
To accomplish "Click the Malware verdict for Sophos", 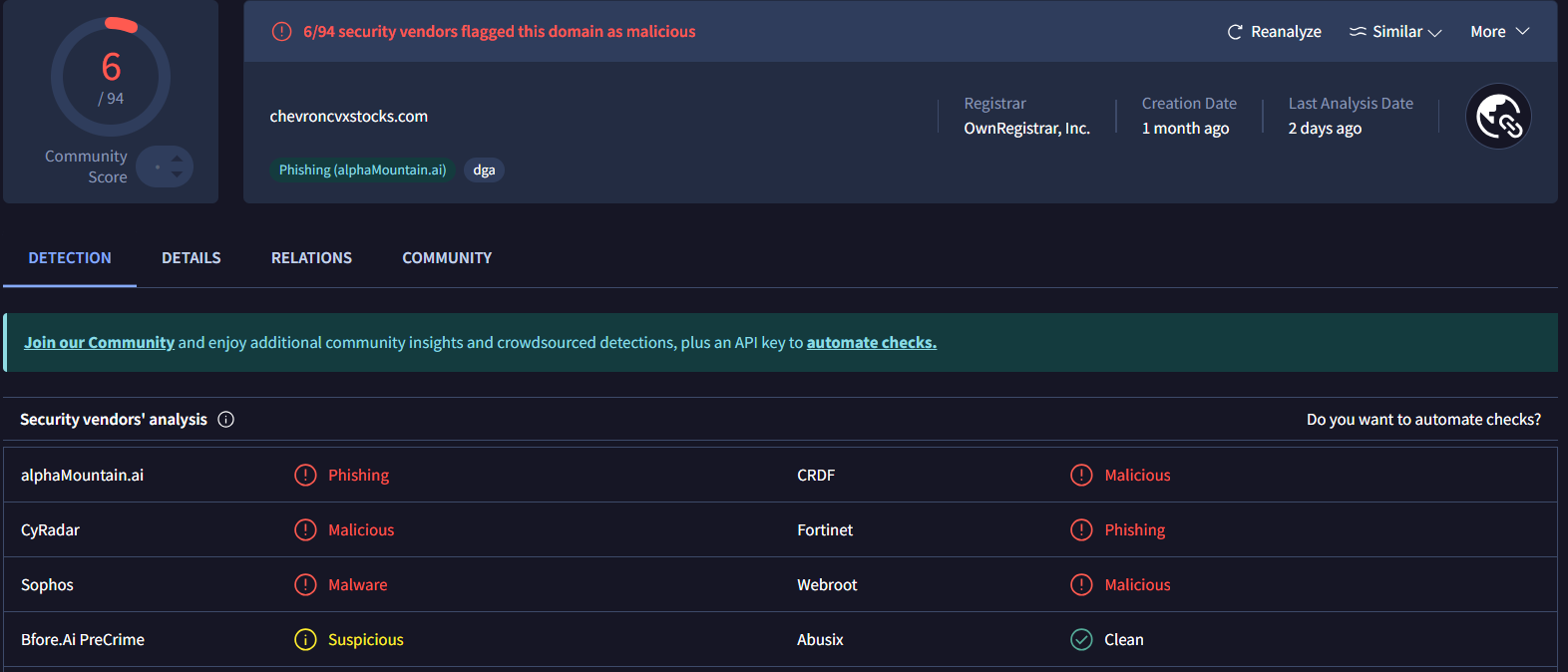I will pos(358,585).
